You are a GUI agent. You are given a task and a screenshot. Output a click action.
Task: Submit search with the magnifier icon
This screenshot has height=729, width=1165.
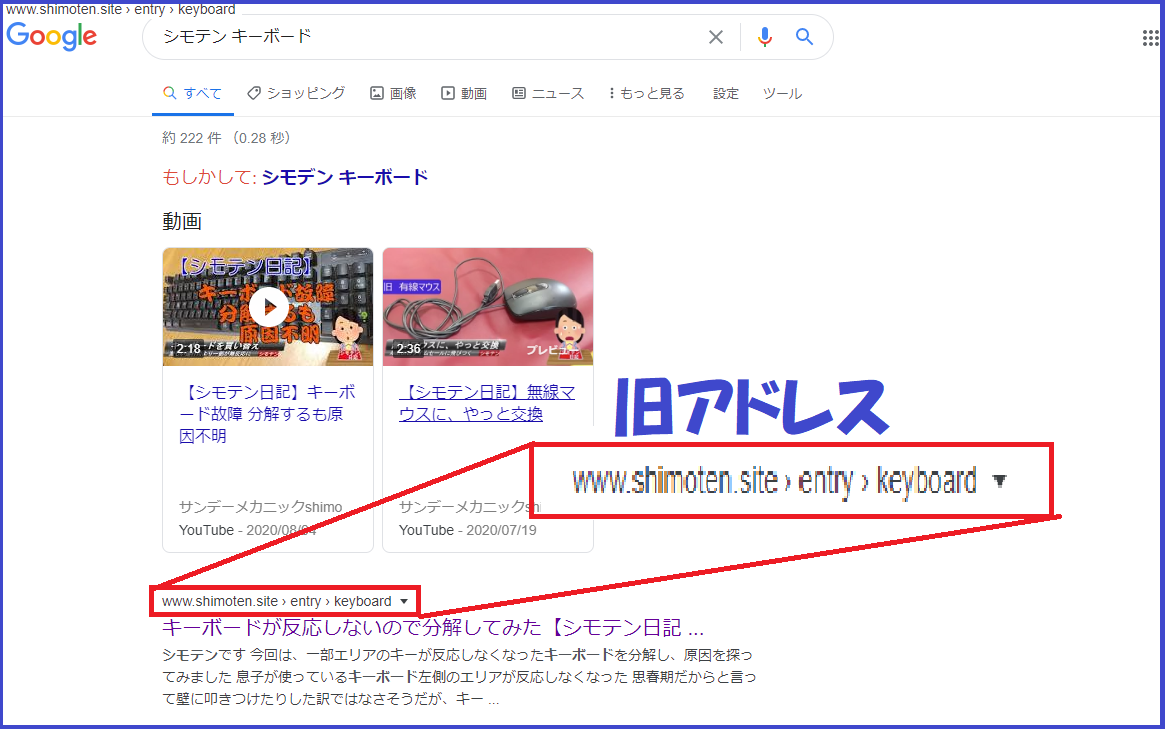pos(804,36)
